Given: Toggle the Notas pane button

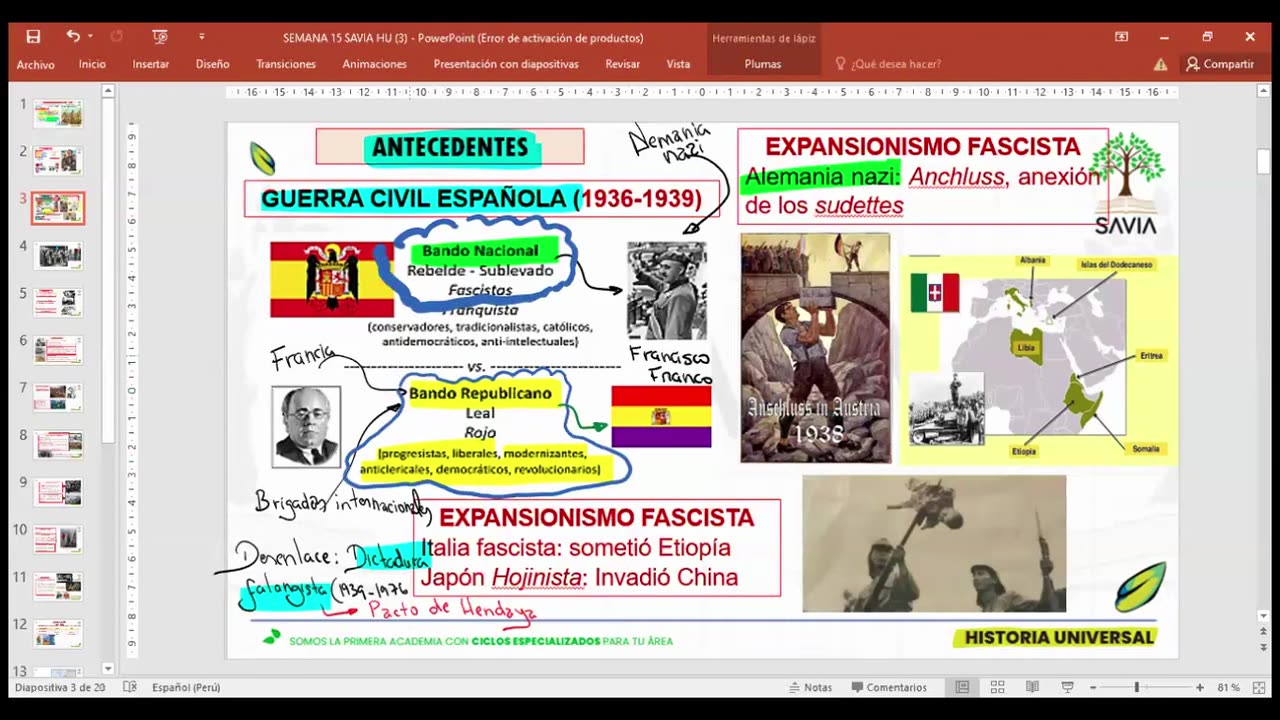Looking at the screenshot, I should pos(811,687).
